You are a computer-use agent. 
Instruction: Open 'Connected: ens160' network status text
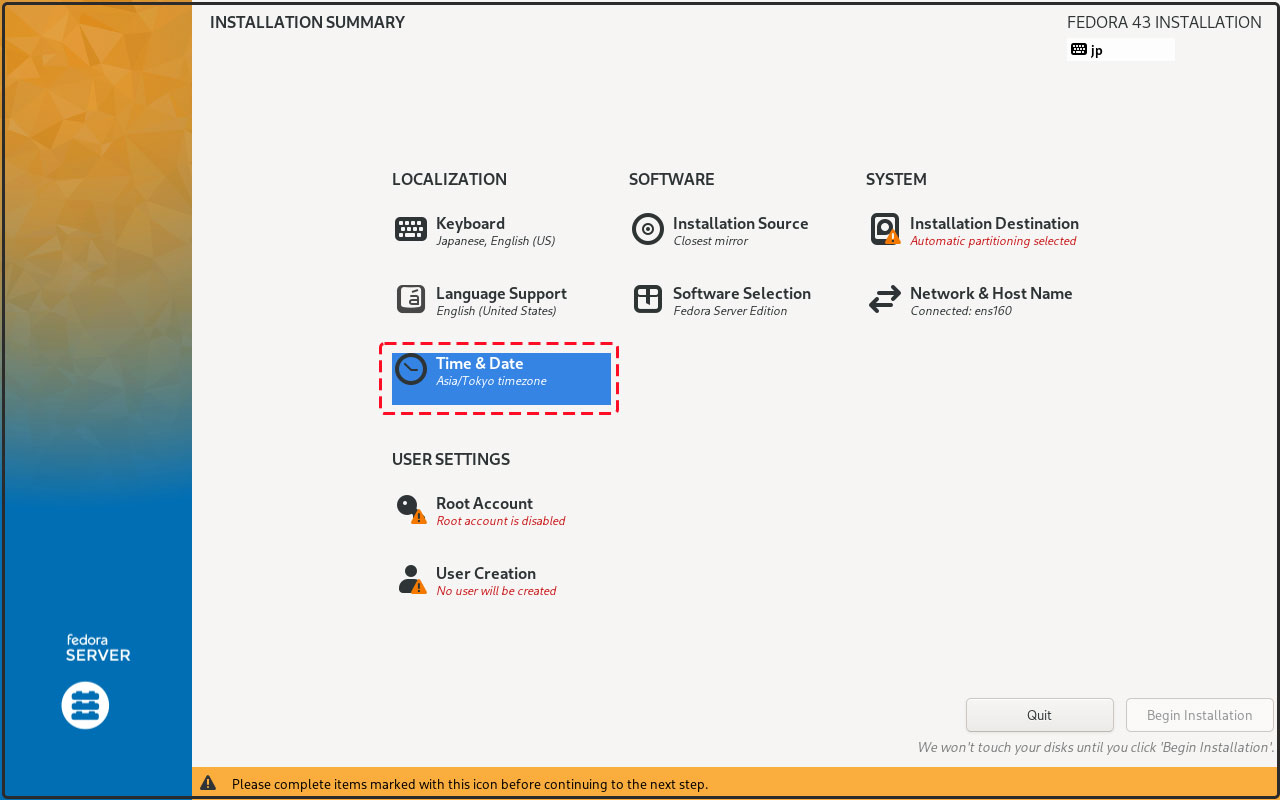[961, 311]
